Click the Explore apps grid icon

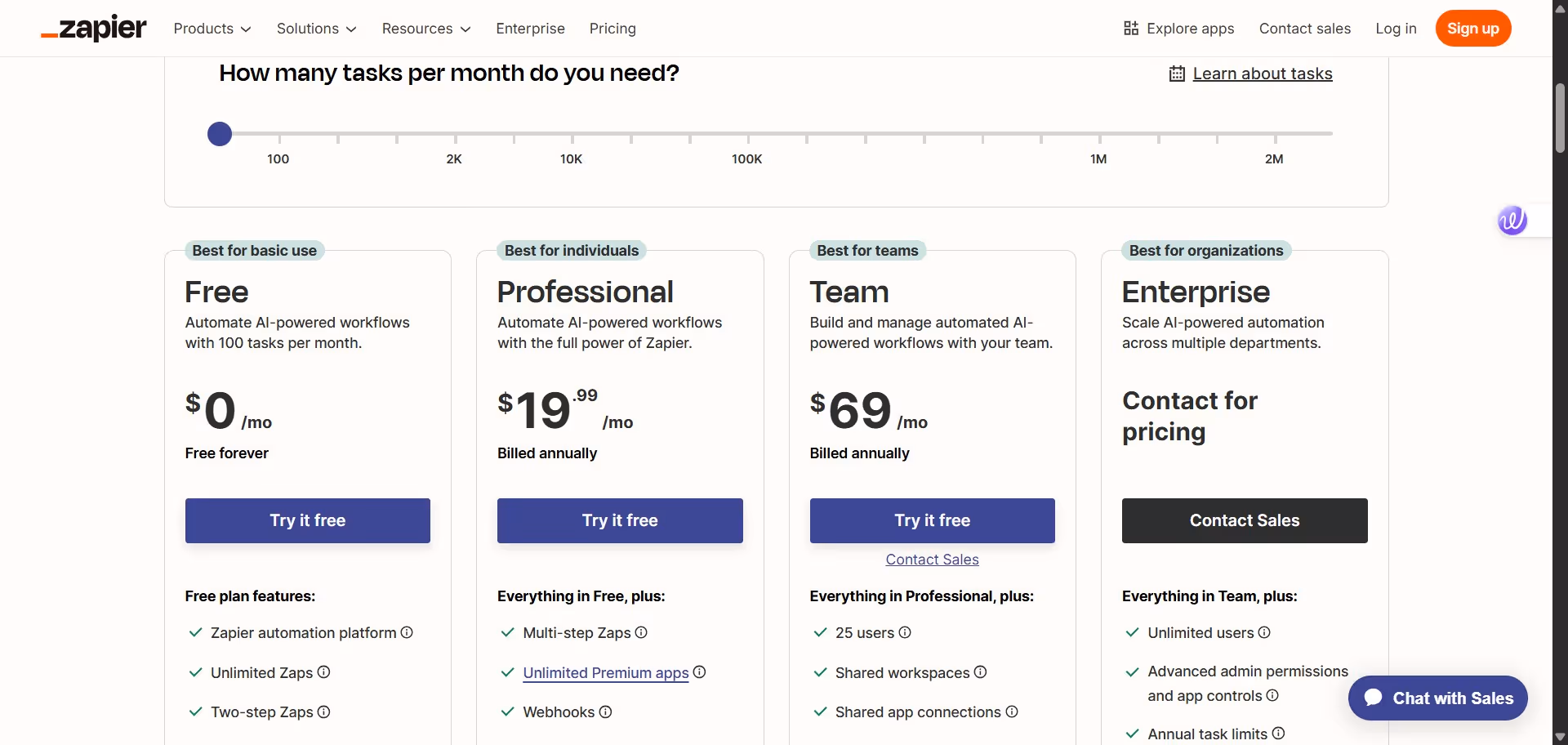coord(1131,29)
